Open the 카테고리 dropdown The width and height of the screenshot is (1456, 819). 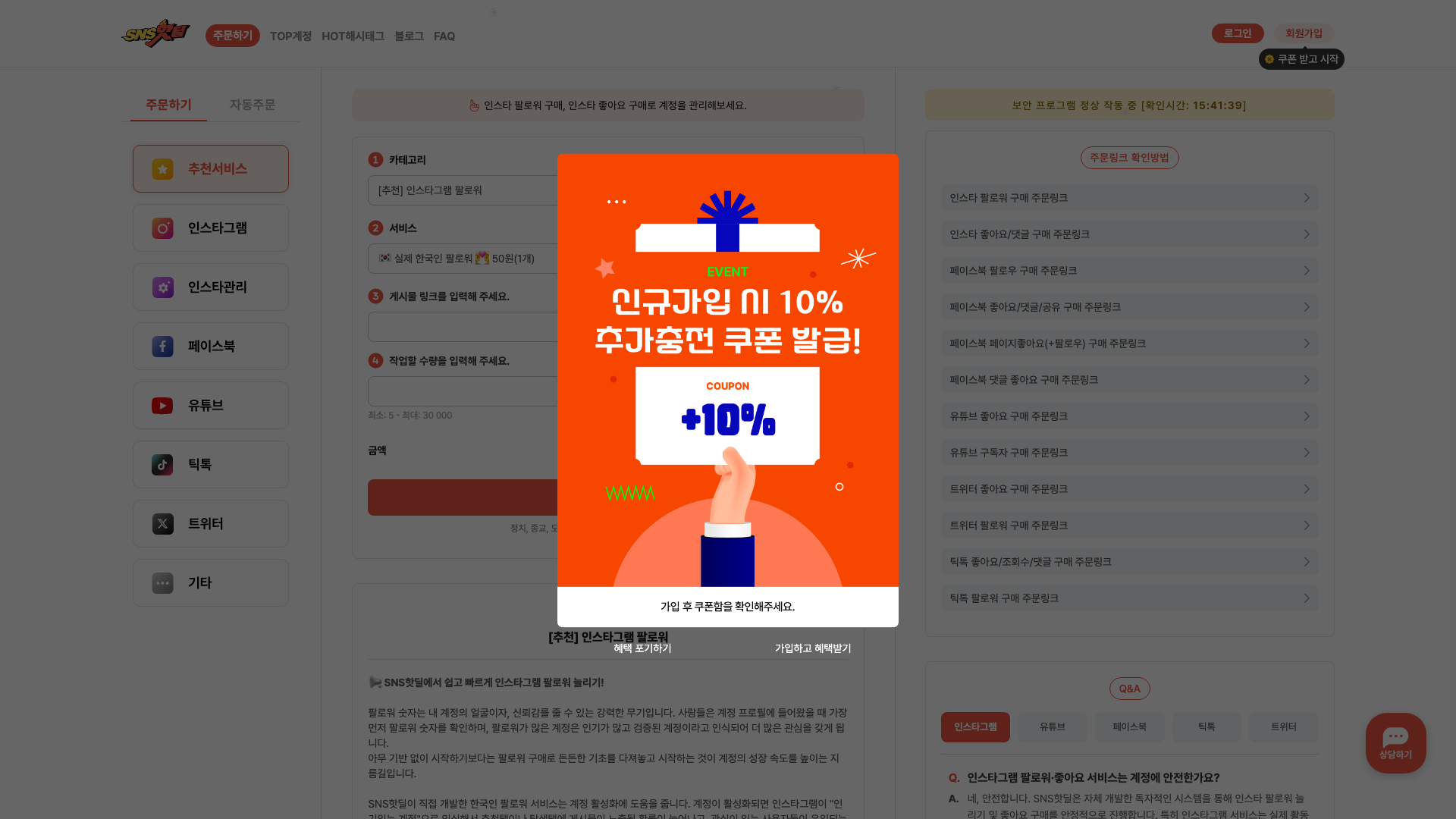click(x=463, y=190)
